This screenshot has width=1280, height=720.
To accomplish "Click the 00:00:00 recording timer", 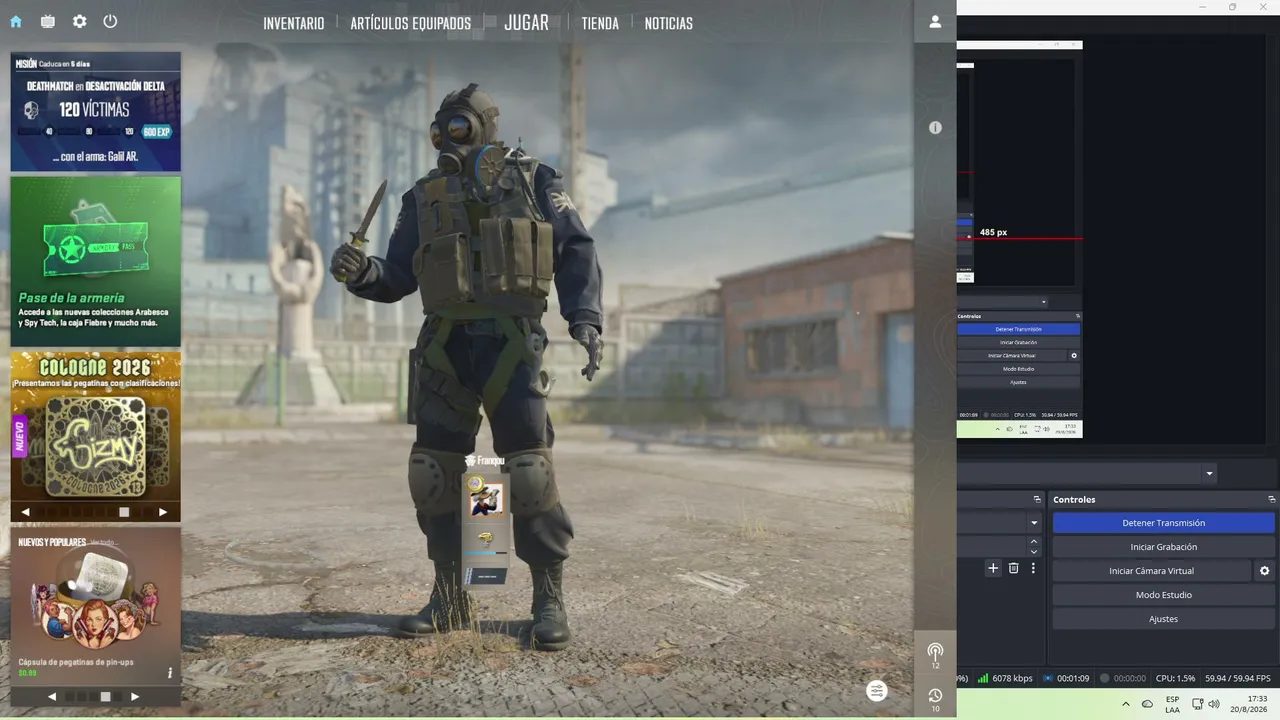I will [x=1123, y=678].
